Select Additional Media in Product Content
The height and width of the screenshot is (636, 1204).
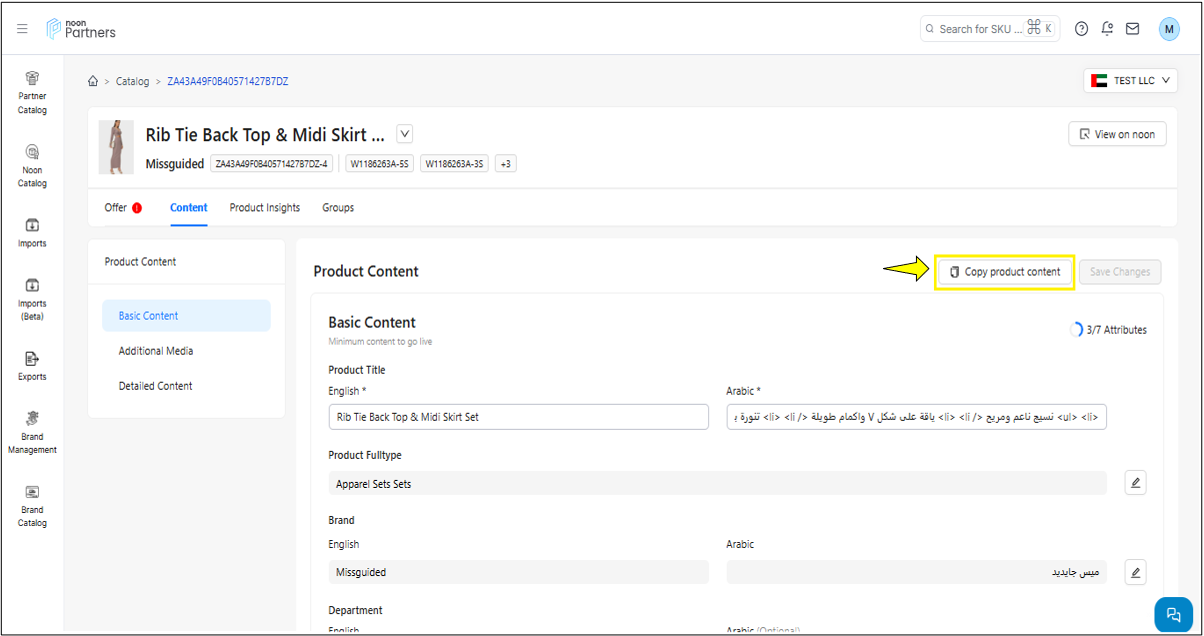tap(156, 351)
